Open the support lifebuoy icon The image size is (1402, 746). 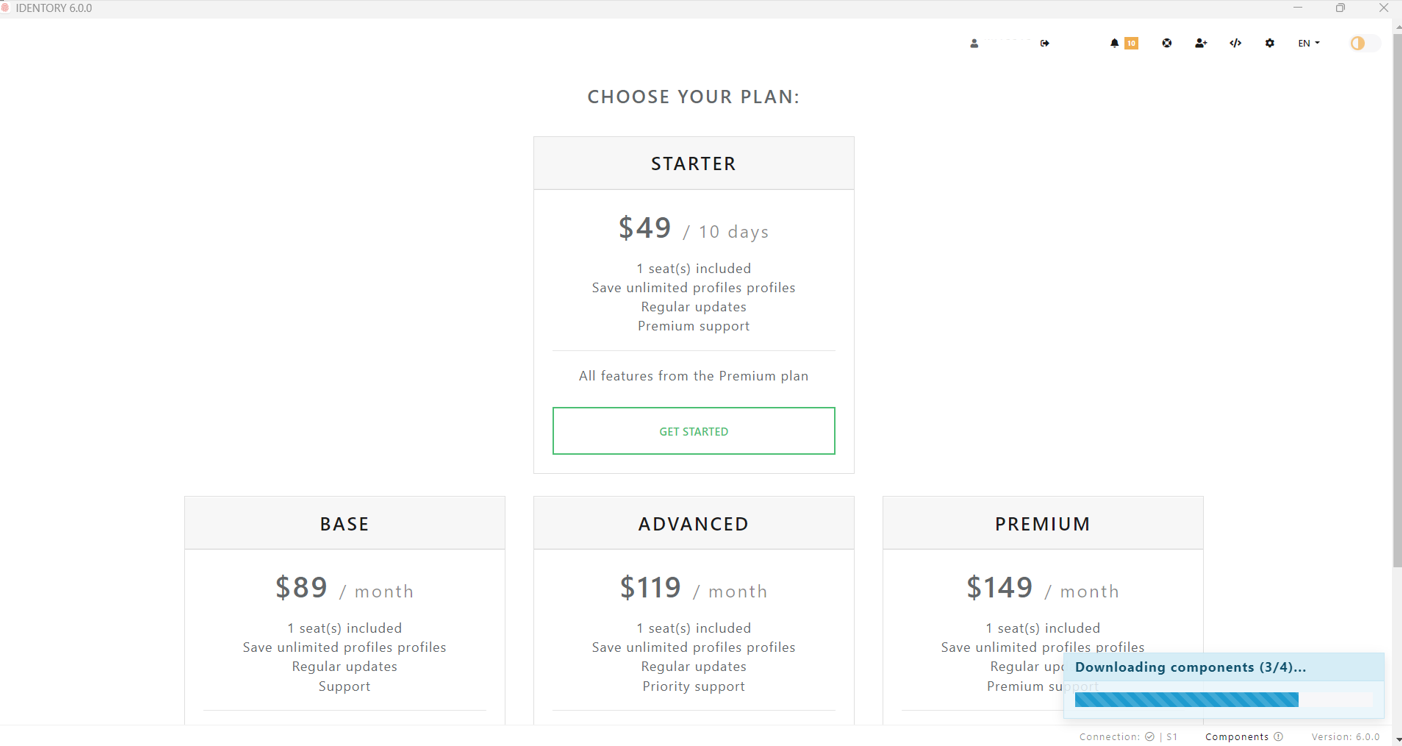point(1167,43)
